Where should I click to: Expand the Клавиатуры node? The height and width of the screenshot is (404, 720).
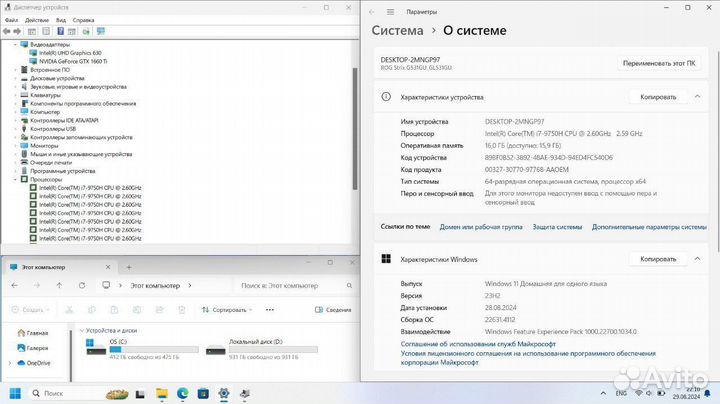15,95
